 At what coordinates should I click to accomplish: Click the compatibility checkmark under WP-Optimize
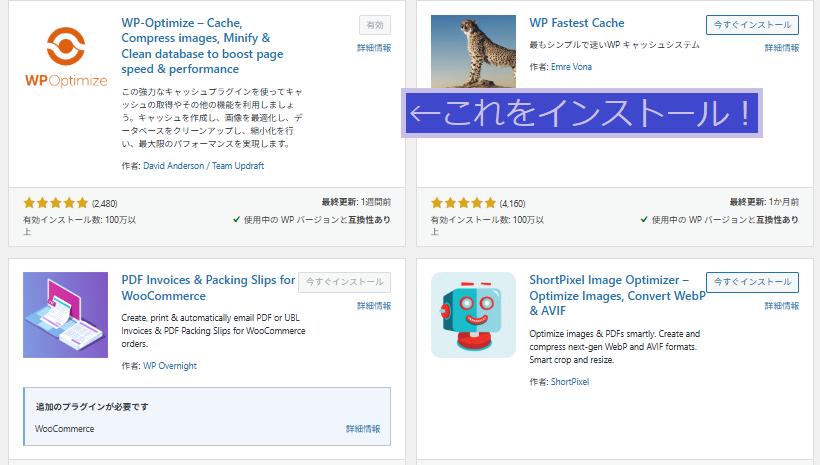coord(236,220)
